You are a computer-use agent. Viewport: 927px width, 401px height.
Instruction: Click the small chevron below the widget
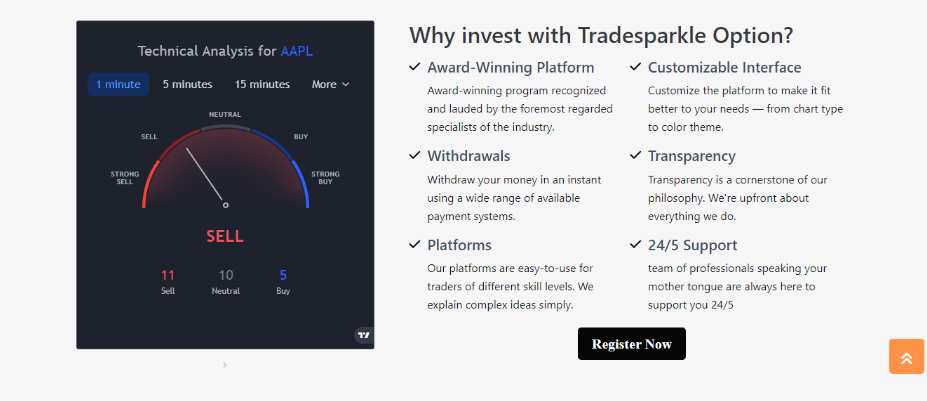[225, 365]
